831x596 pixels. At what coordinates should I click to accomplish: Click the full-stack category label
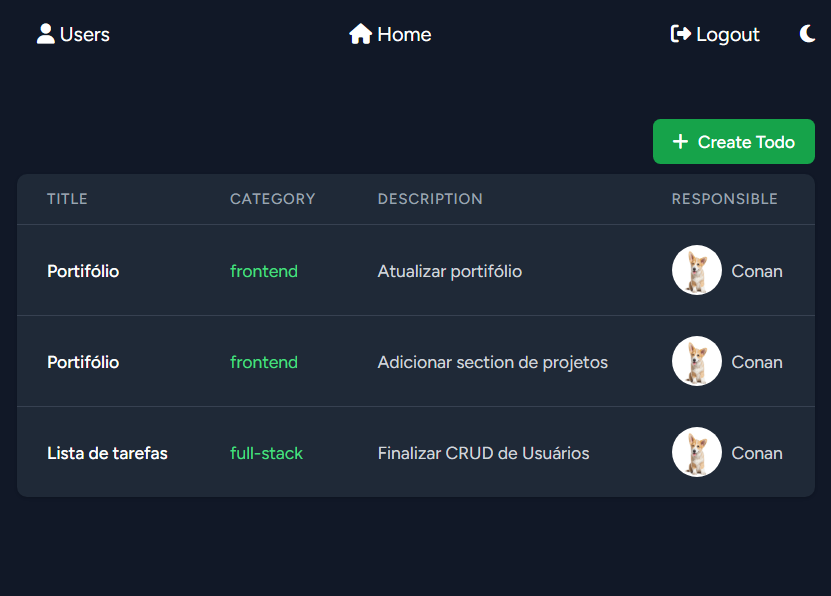[x=266, y=453]
